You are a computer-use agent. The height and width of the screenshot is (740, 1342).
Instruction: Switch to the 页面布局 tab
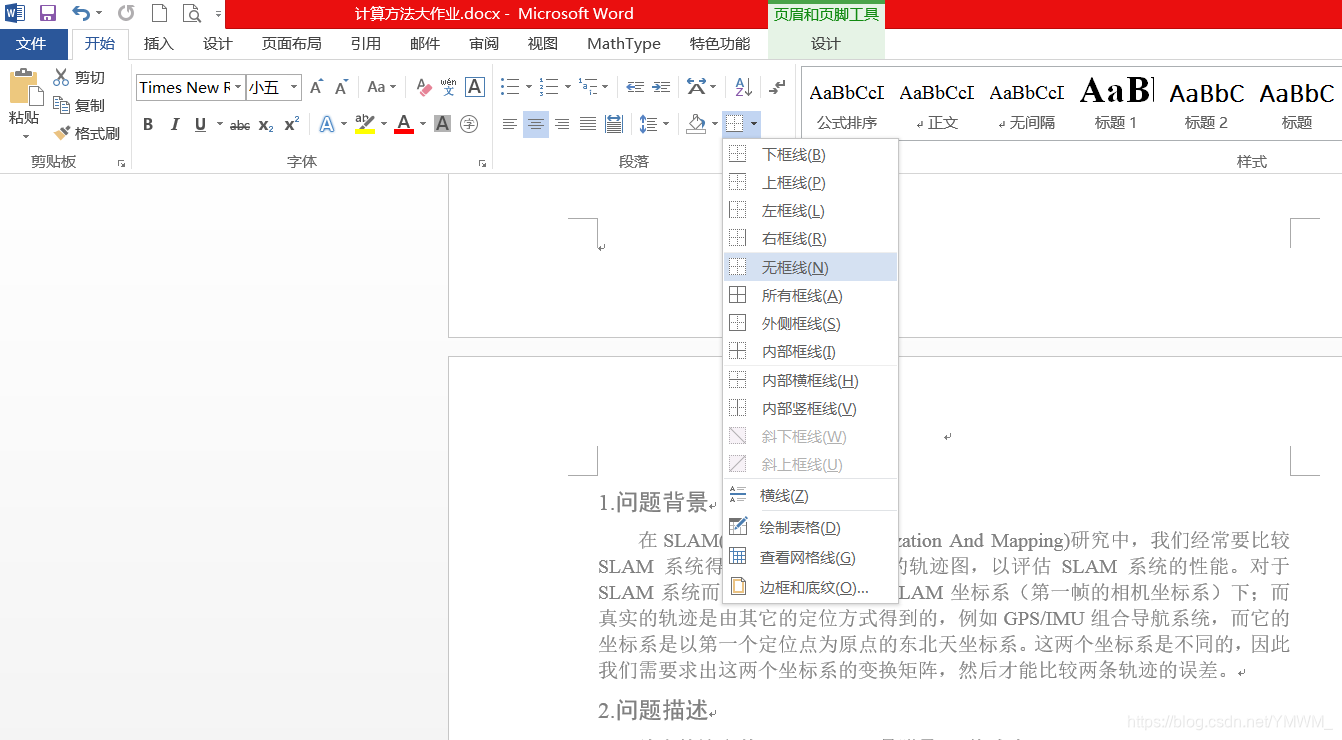292,44
